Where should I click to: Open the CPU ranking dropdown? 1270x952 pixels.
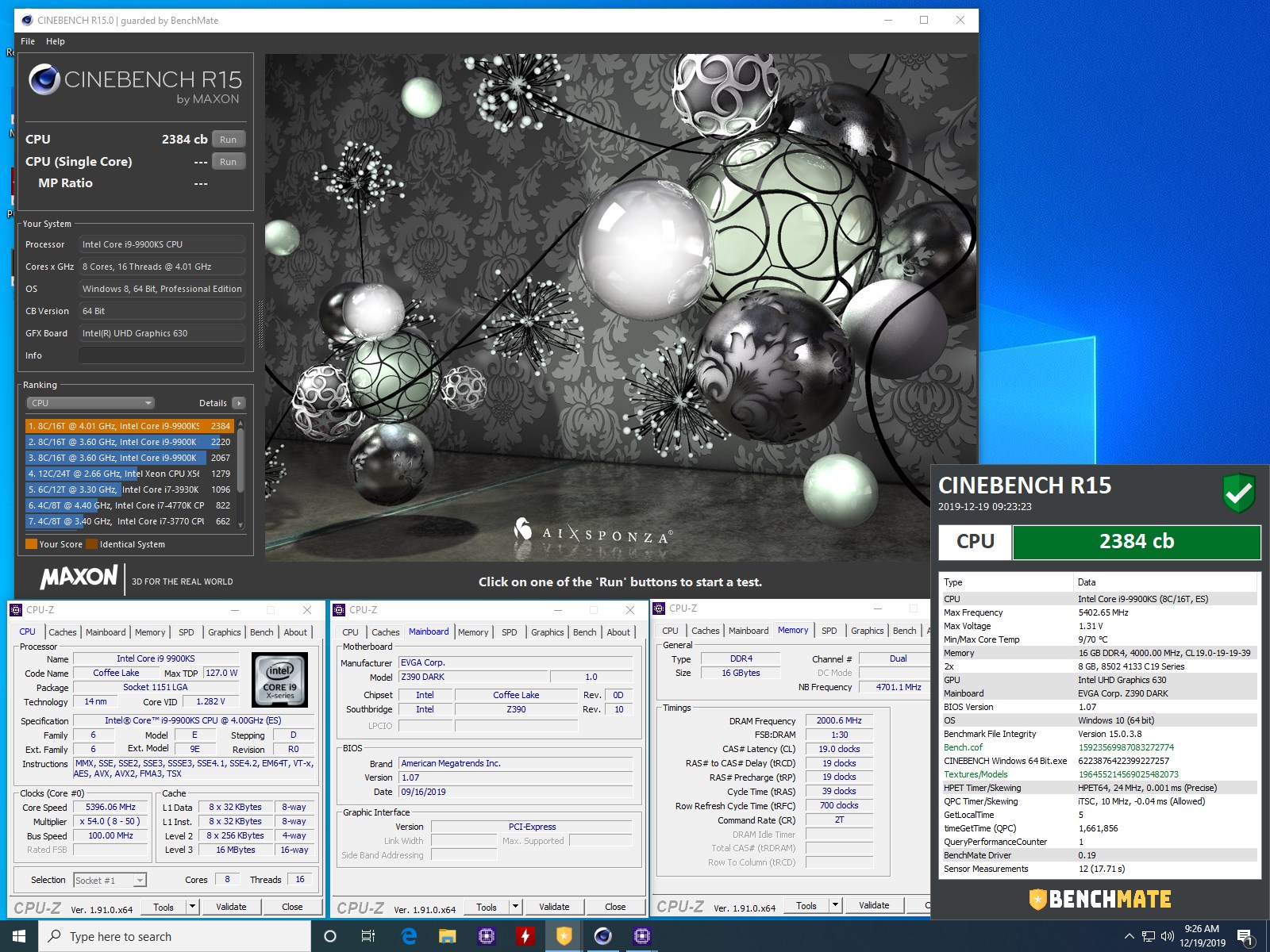[90, 403]
